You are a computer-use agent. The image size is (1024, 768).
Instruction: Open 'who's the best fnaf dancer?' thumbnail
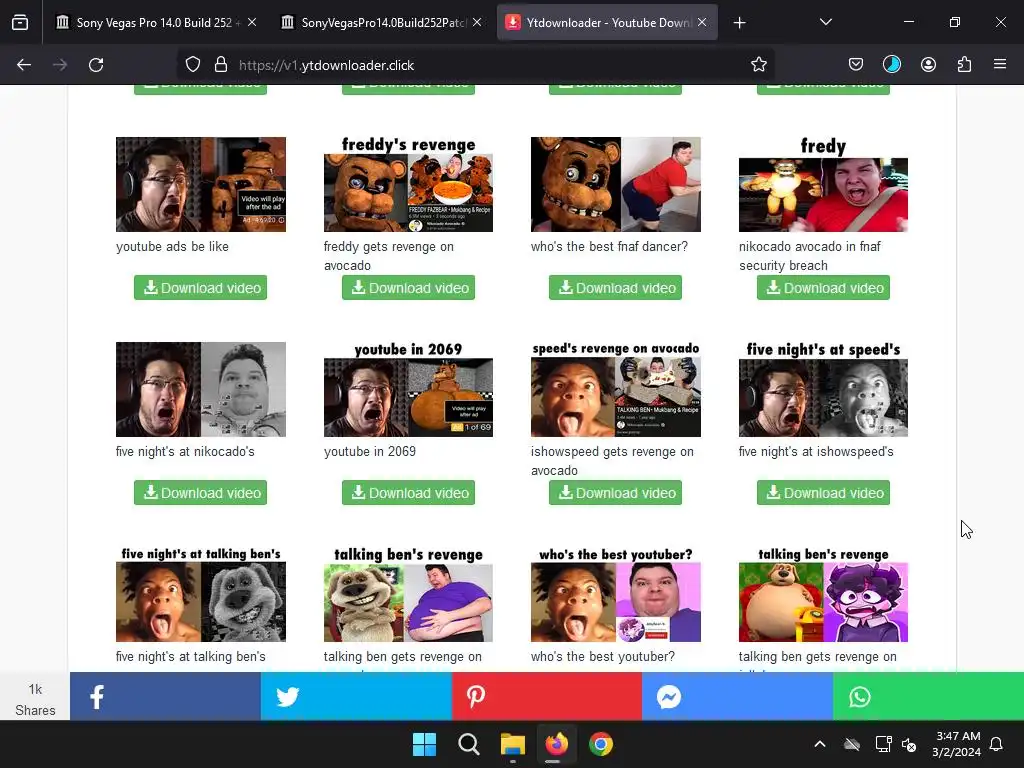click(x=615, y=184)
